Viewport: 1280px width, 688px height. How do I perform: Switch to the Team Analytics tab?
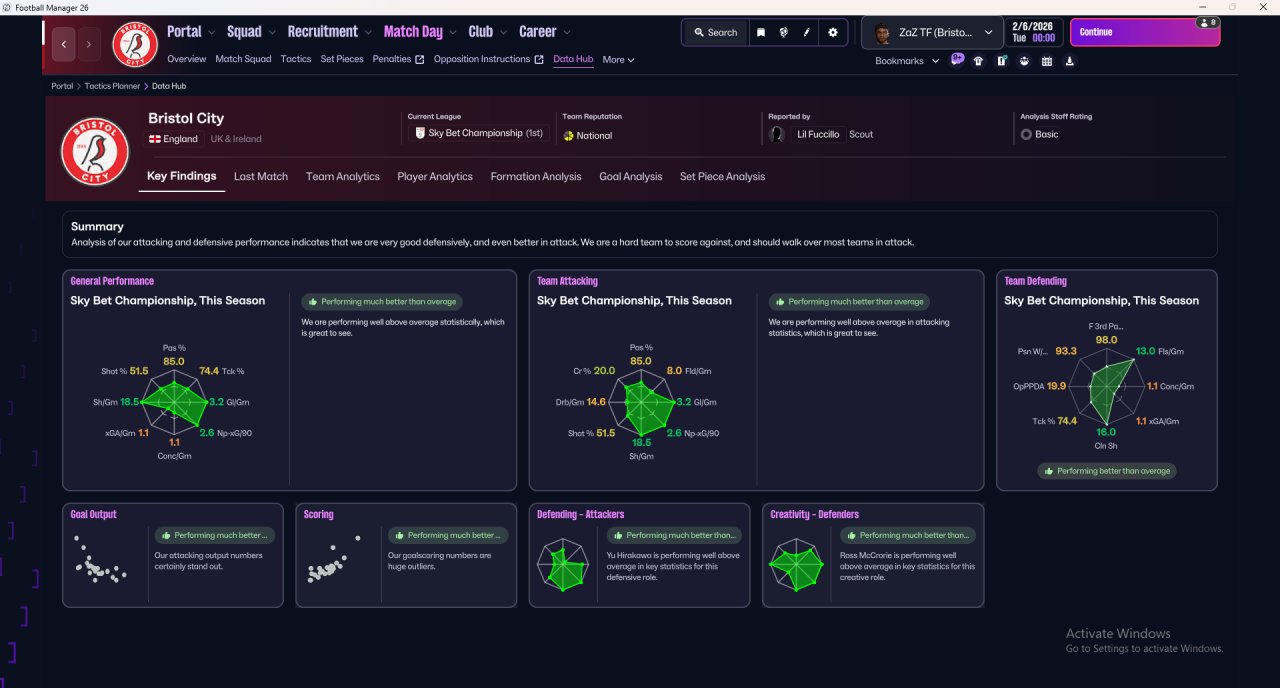pyautogui.click(x=343, y=177)
